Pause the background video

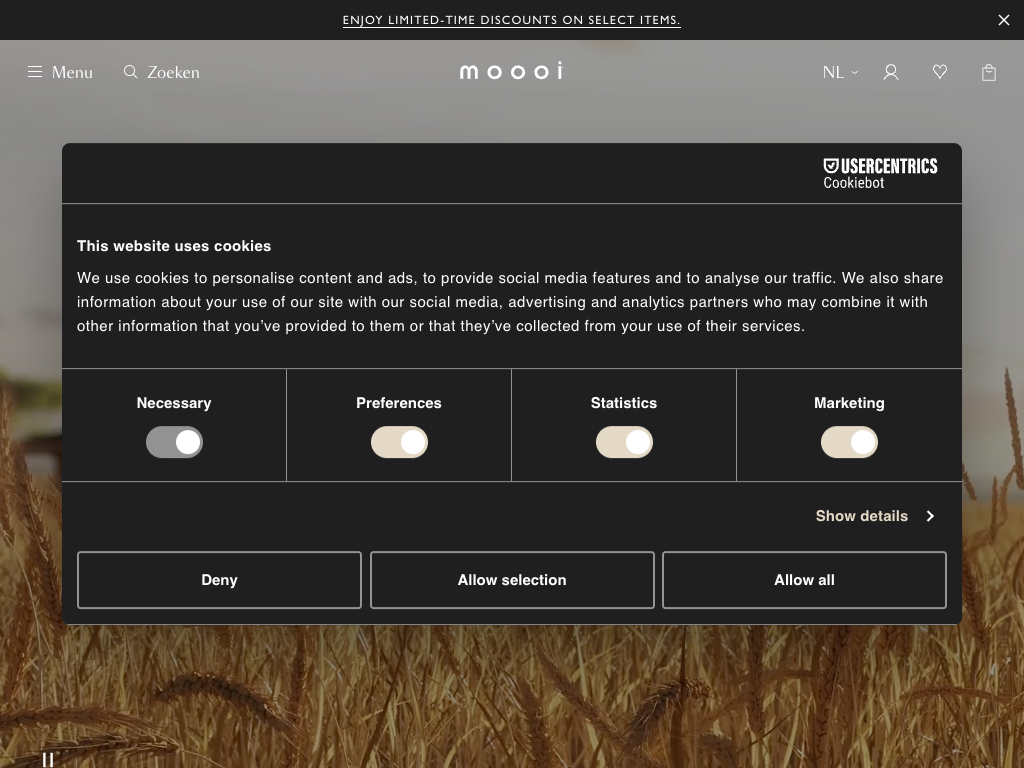click(48, 760)
